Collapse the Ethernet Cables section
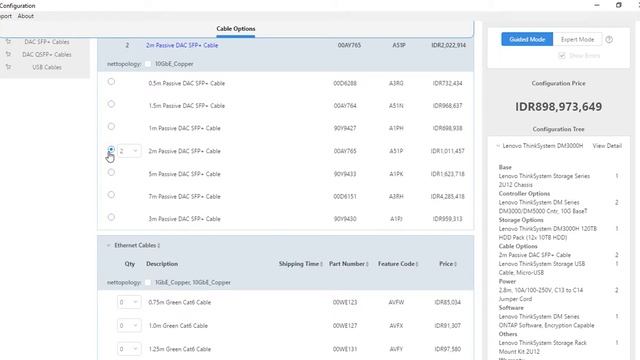The height and width of the screenshot is (360, 640). [x=108, y=245]
